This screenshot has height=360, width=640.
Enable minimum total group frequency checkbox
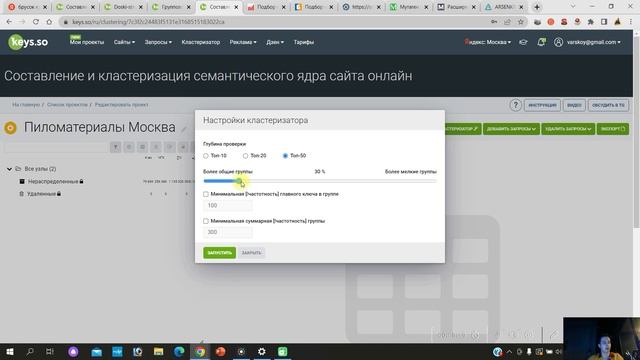206,221
